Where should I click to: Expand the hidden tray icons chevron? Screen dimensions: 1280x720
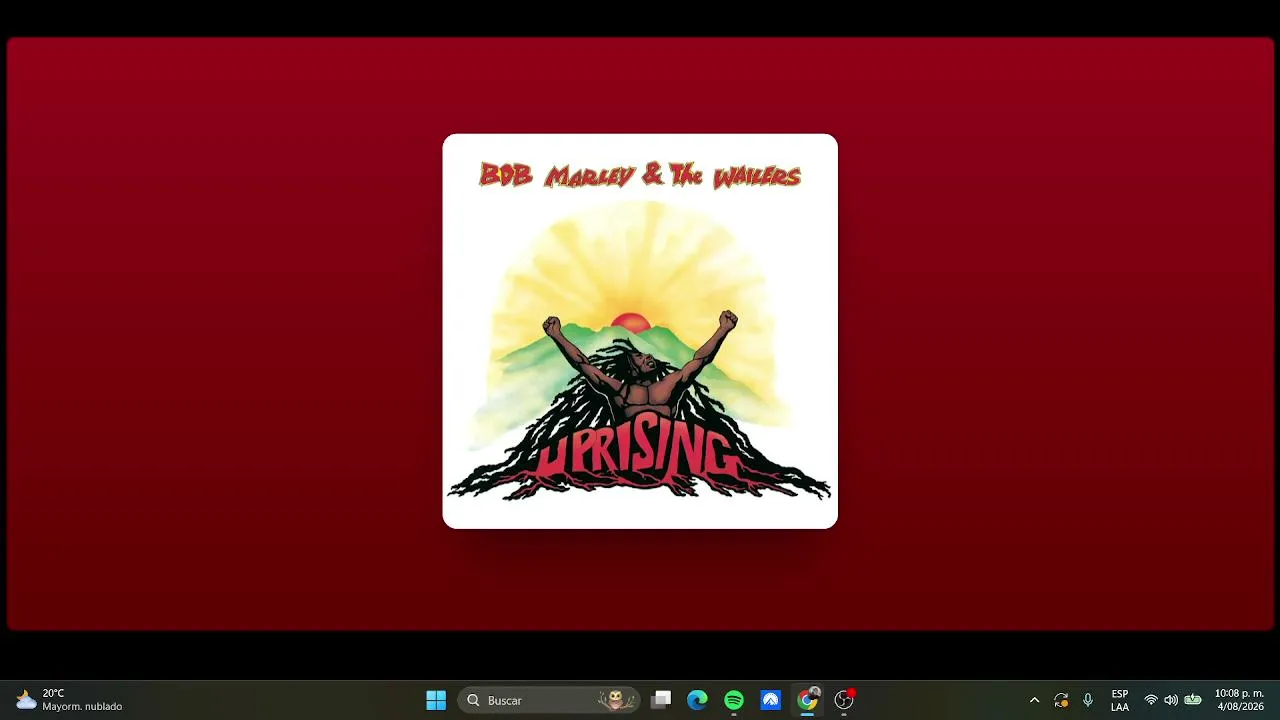1034,700
